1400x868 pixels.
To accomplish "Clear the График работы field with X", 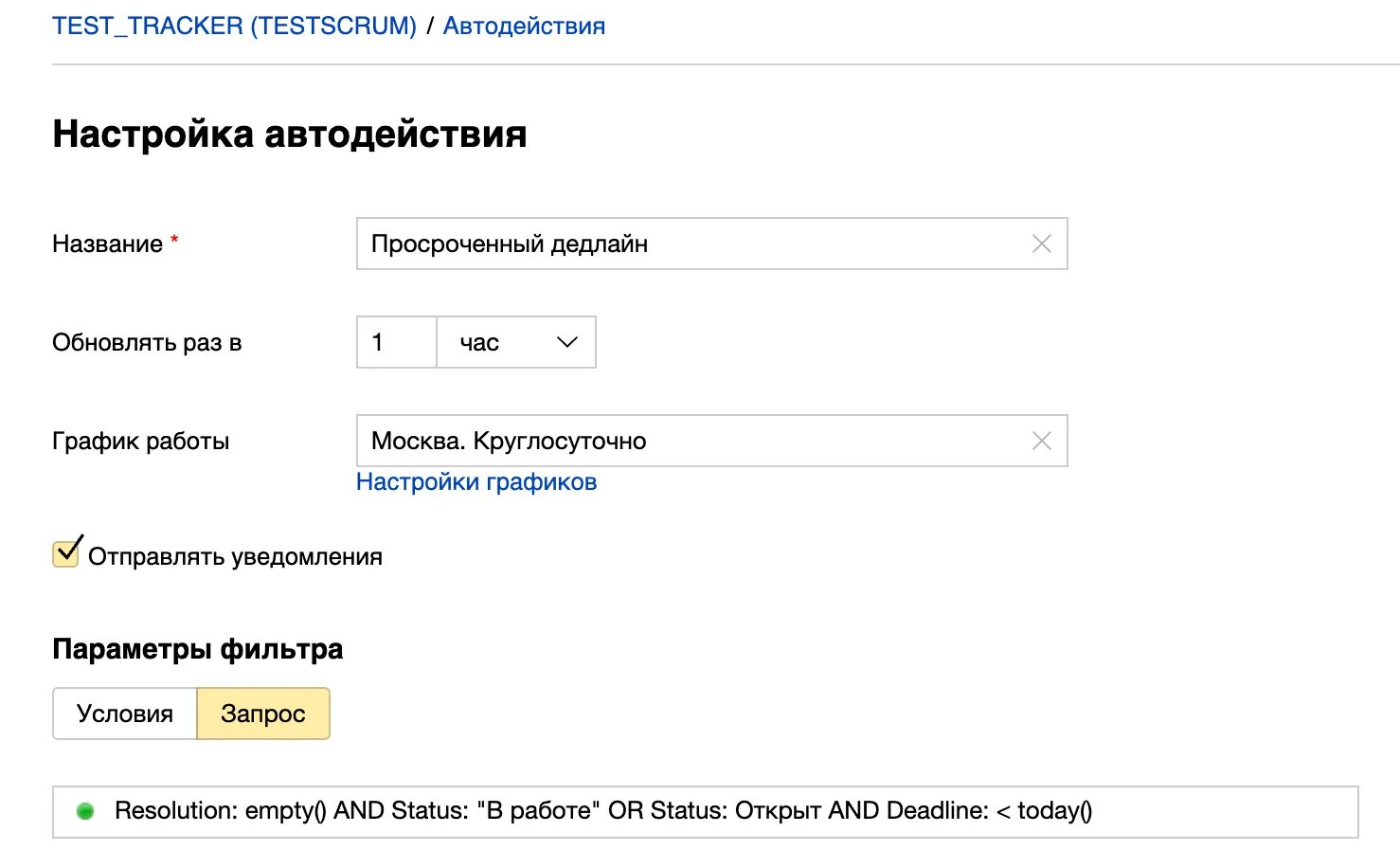I will [x=1041, y=442].
